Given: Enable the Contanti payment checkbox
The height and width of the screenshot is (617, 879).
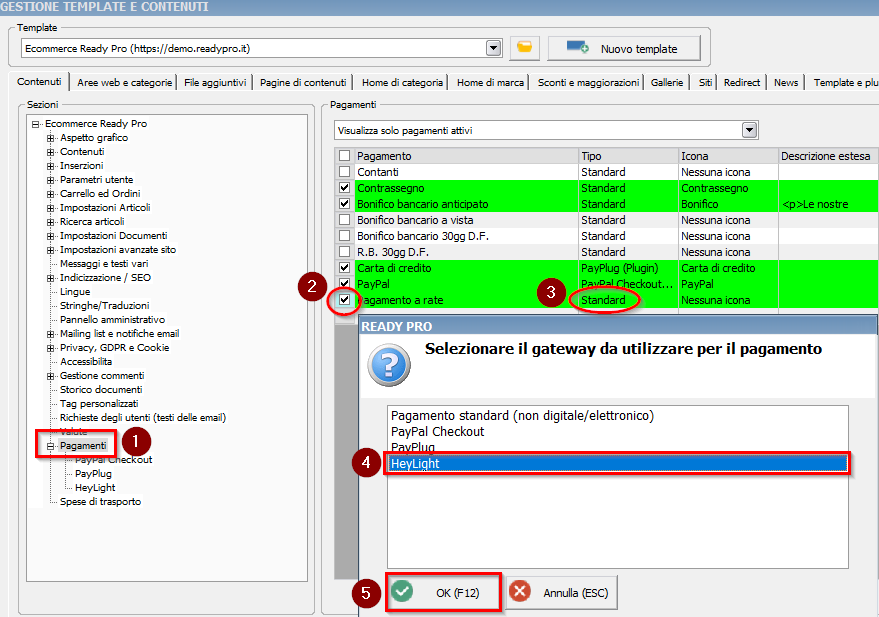Looking at the screenshot, I should (345, 171).
